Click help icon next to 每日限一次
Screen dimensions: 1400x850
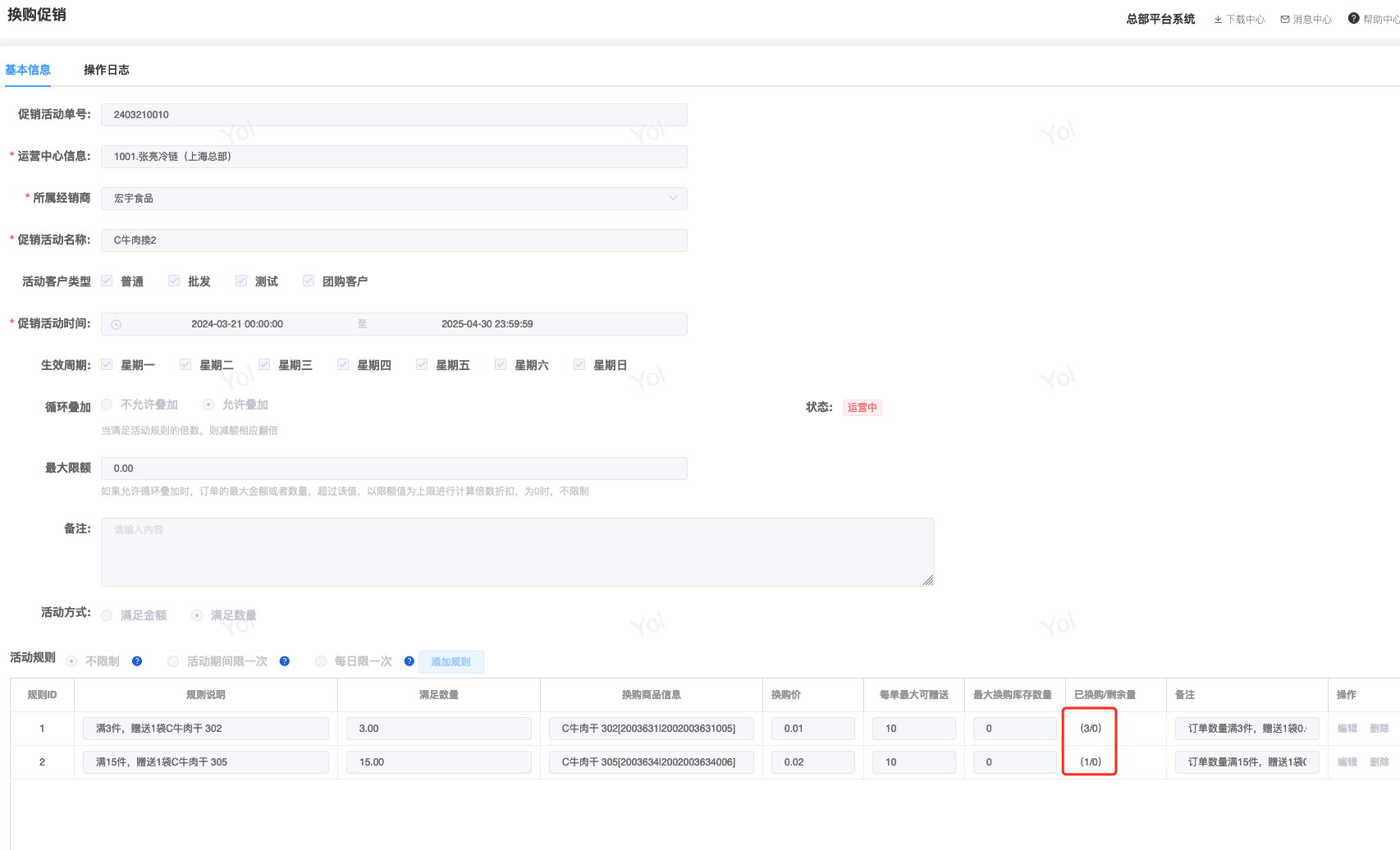[409, 661]
